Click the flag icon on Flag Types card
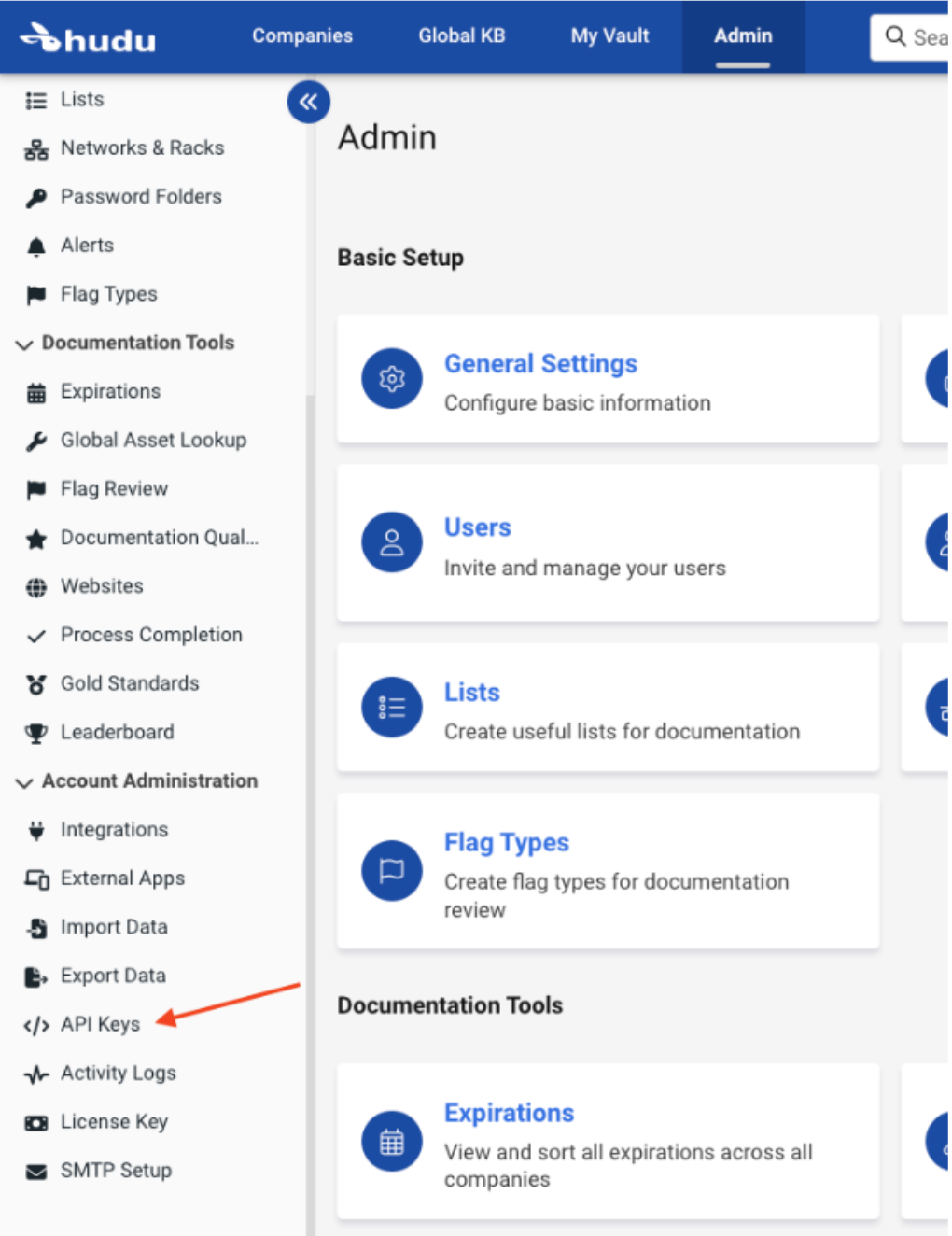952x1236 pixels. [x=391, y=869]
